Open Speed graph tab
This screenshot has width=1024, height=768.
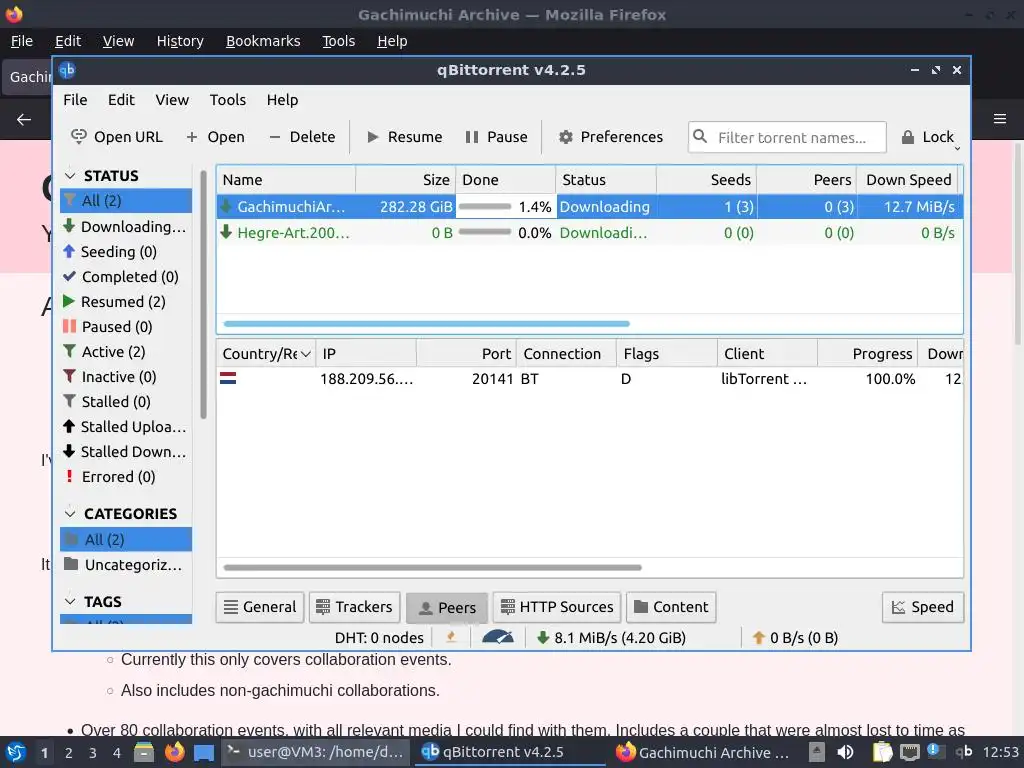point(923,607)
